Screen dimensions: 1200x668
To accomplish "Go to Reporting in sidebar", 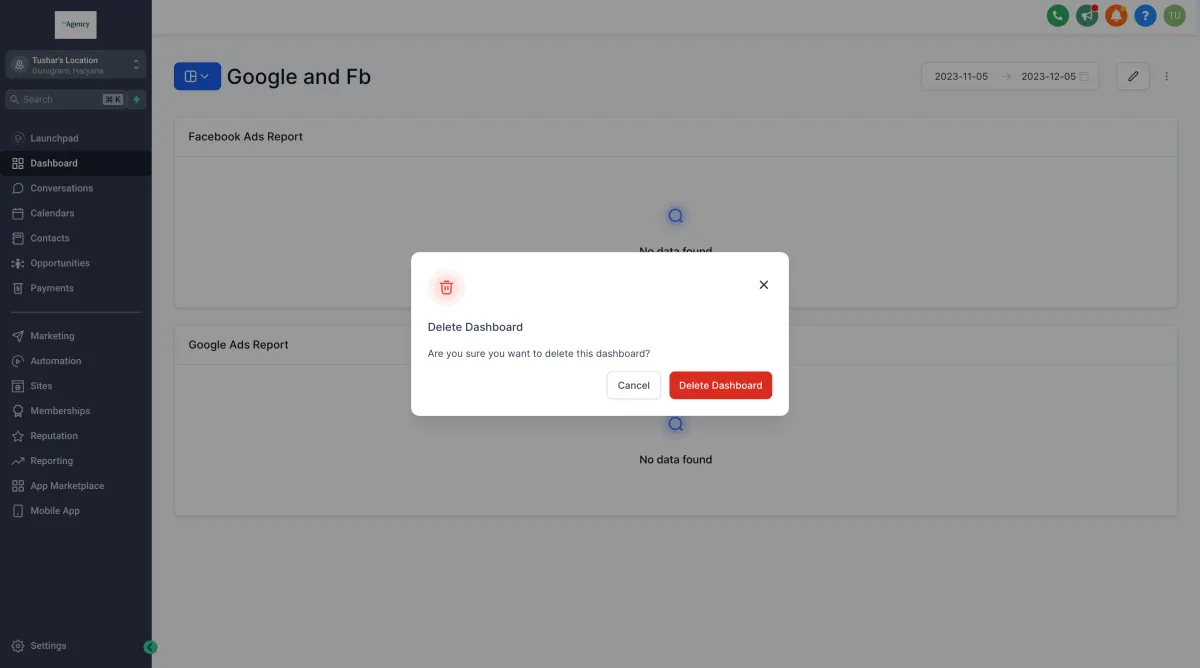I will (x=76, y=461).
